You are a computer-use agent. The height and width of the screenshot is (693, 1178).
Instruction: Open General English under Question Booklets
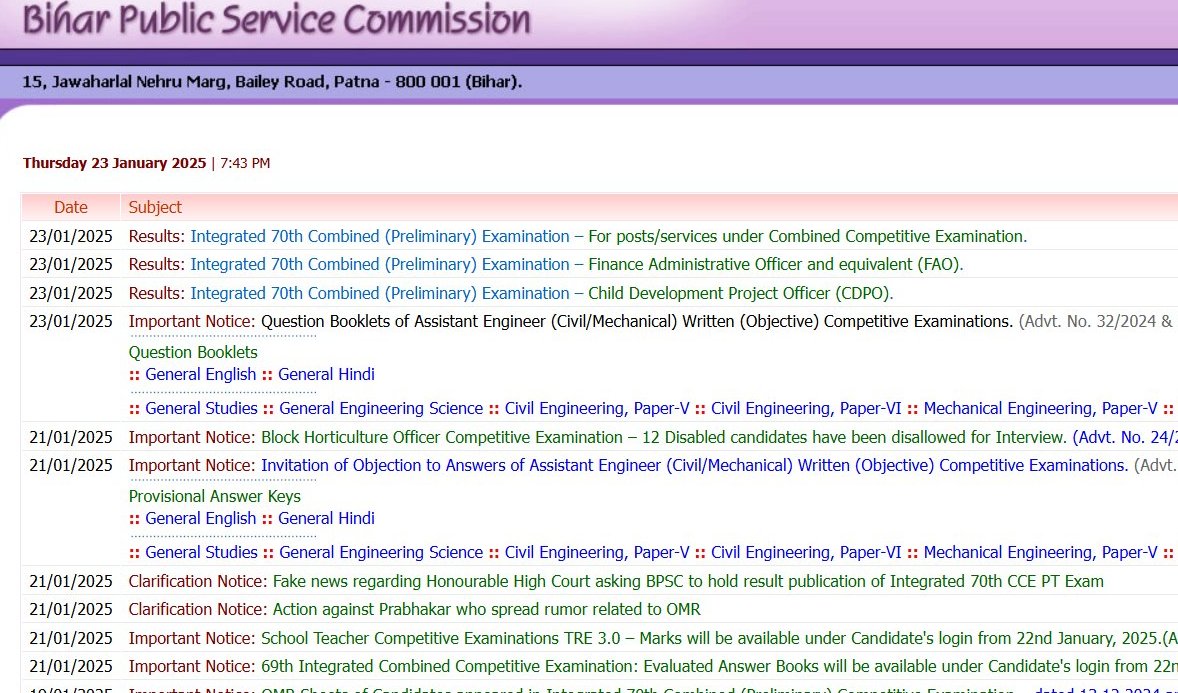pos(201,374)
